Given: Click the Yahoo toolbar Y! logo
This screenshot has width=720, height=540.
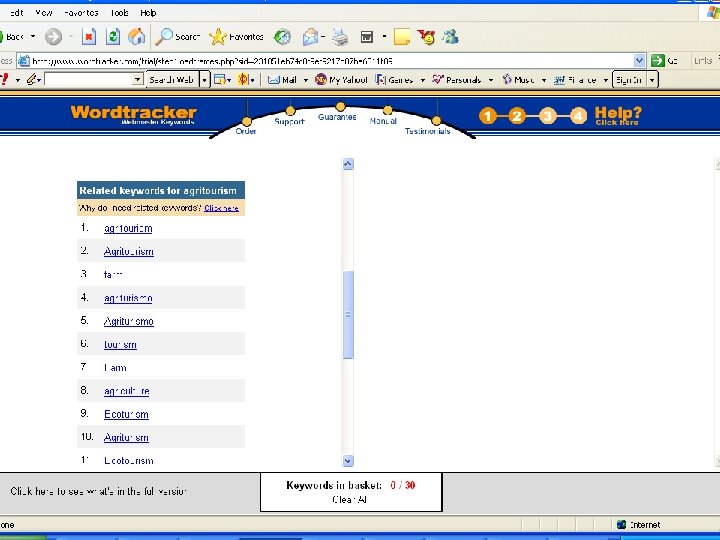Looking at the screenshot, I should tap(5, 79).
